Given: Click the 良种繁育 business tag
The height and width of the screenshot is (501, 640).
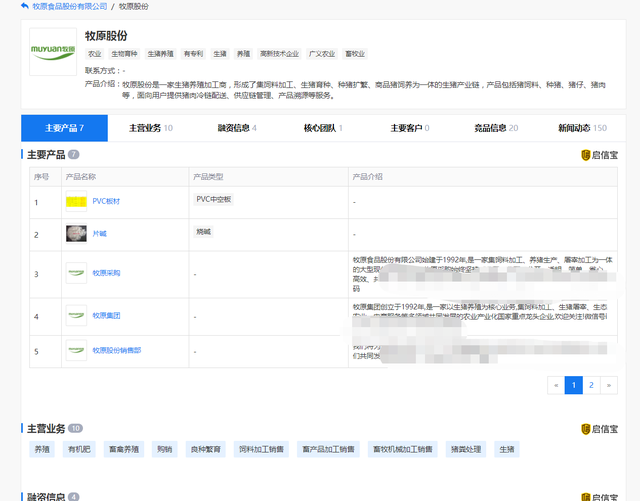Looking at the screenshot, I should [x=206, y=450].
